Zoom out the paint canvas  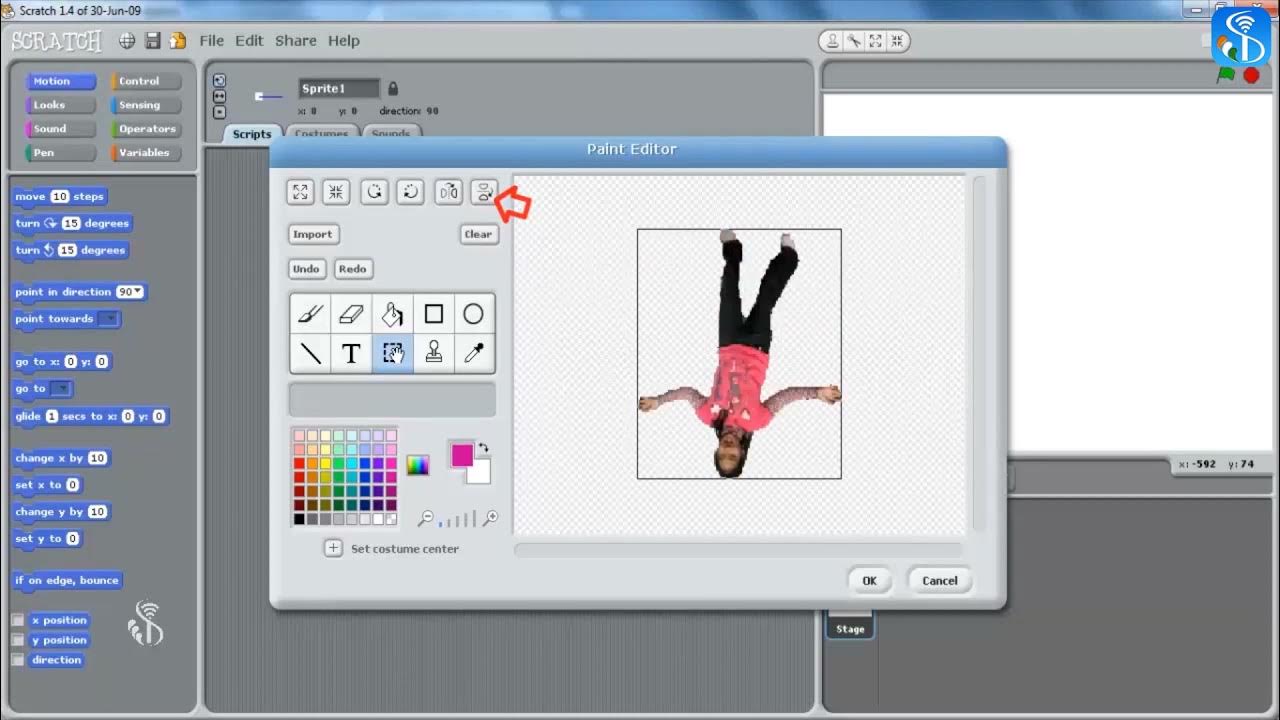pos(426,518)
